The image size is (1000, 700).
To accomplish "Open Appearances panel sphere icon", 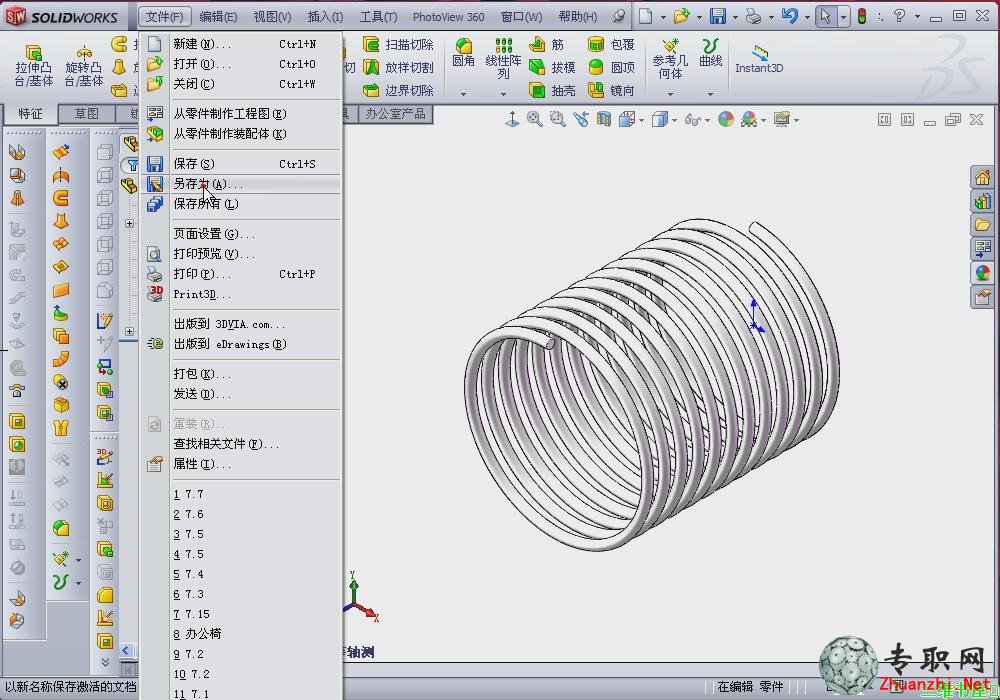I will 982,273.
